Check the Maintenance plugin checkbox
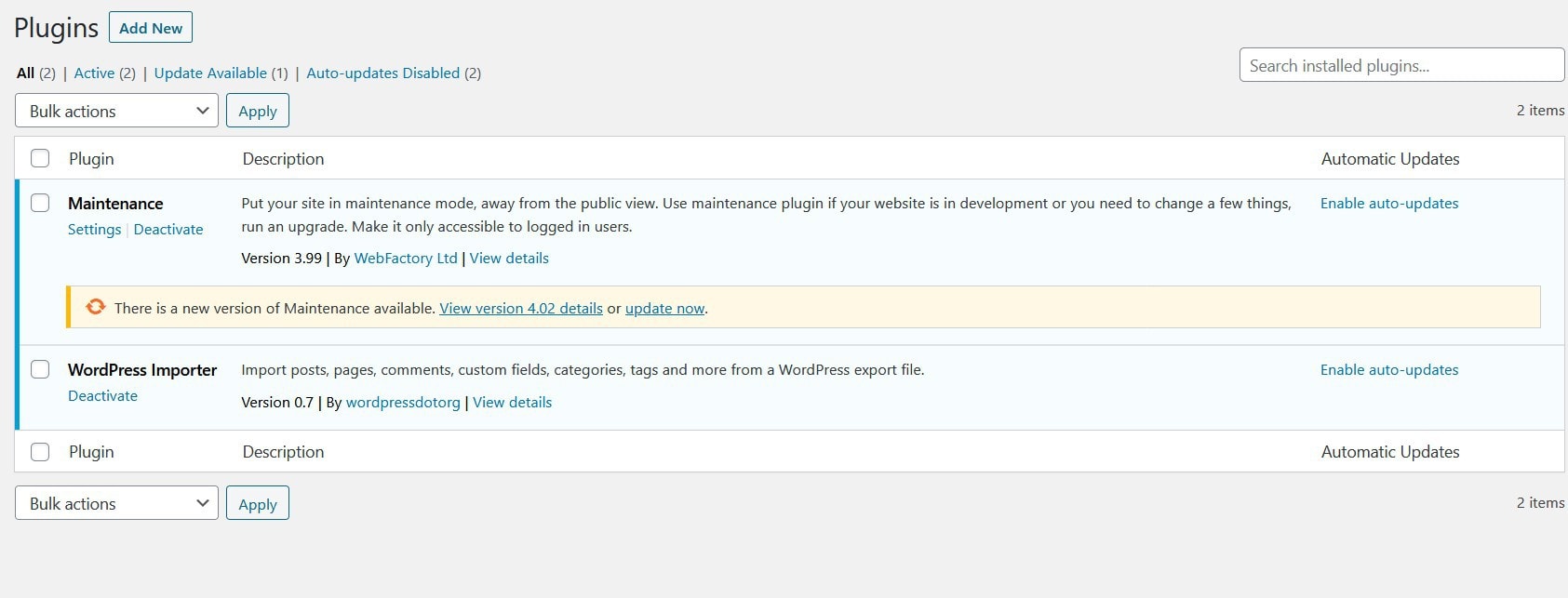This screenshot has width=1568, height=598. 40,203
